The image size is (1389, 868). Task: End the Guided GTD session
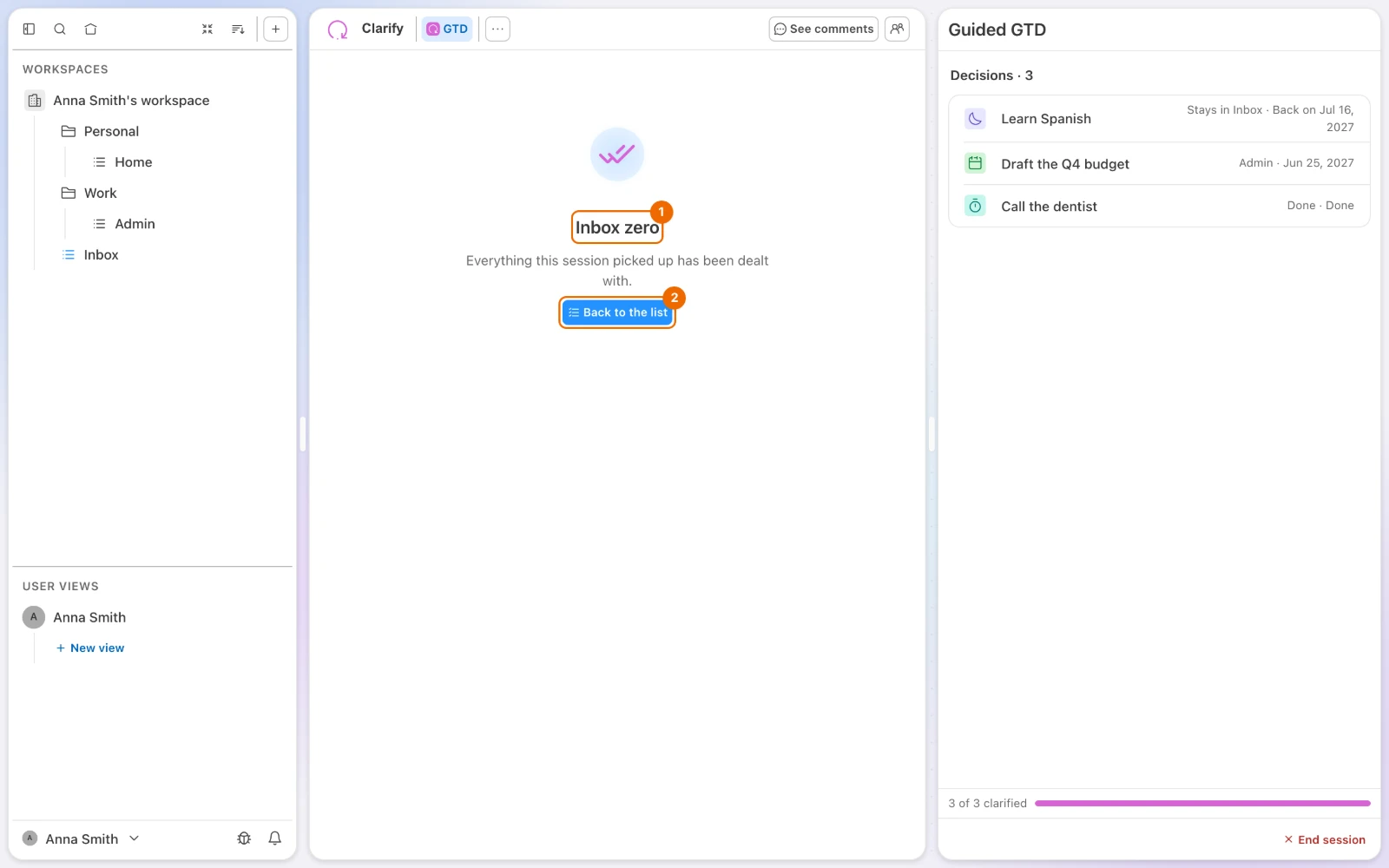tap(1325, 839)
